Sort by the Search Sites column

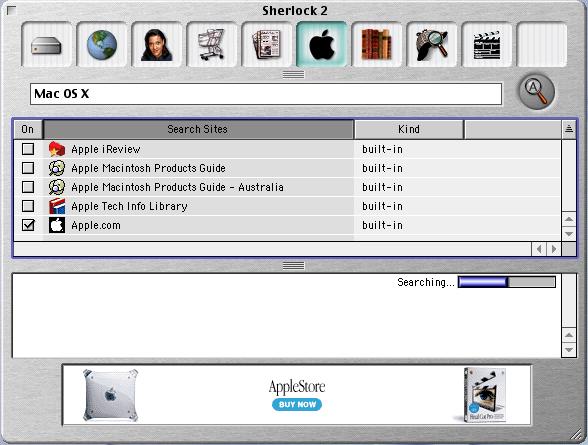(x=198, y=129)
